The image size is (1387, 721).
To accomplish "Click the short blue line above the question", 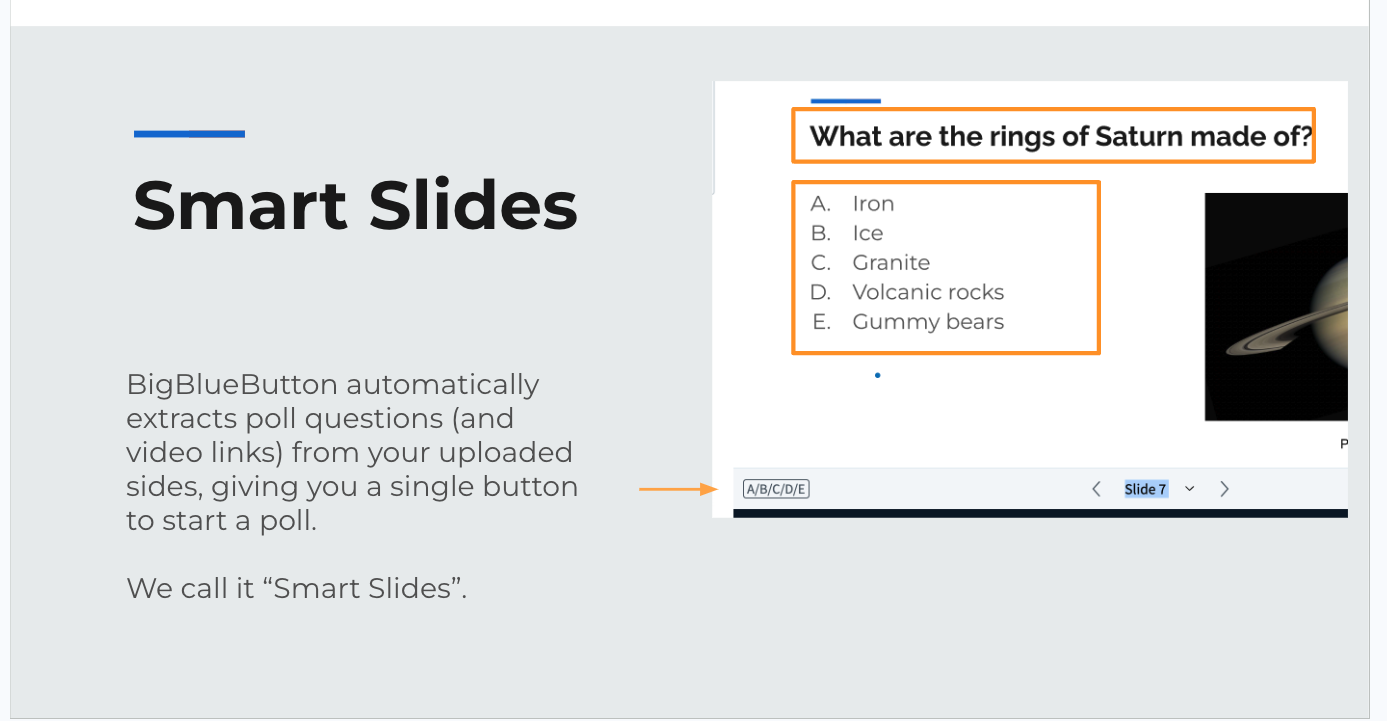I will click(x=845, y=101).
